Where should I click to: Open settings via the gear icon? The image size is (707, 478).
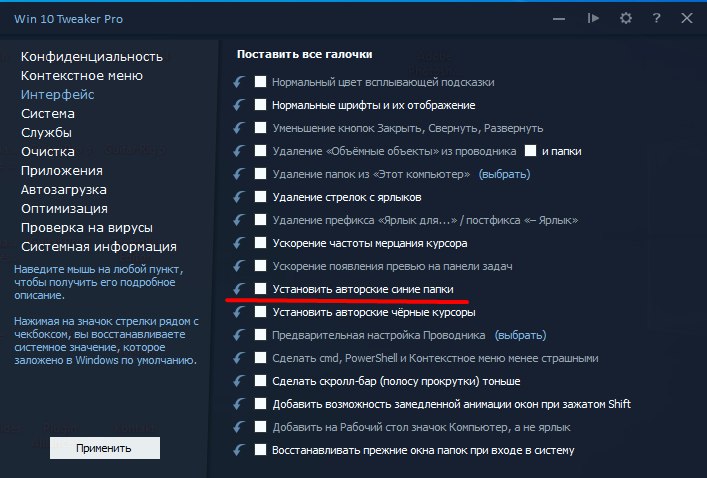tap(625, 18)
